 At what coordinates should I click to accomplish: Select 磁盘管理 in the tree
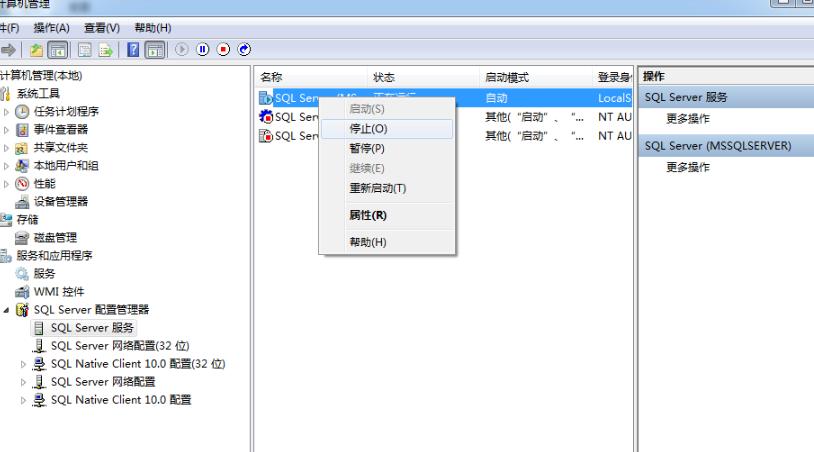coord(56,237)
